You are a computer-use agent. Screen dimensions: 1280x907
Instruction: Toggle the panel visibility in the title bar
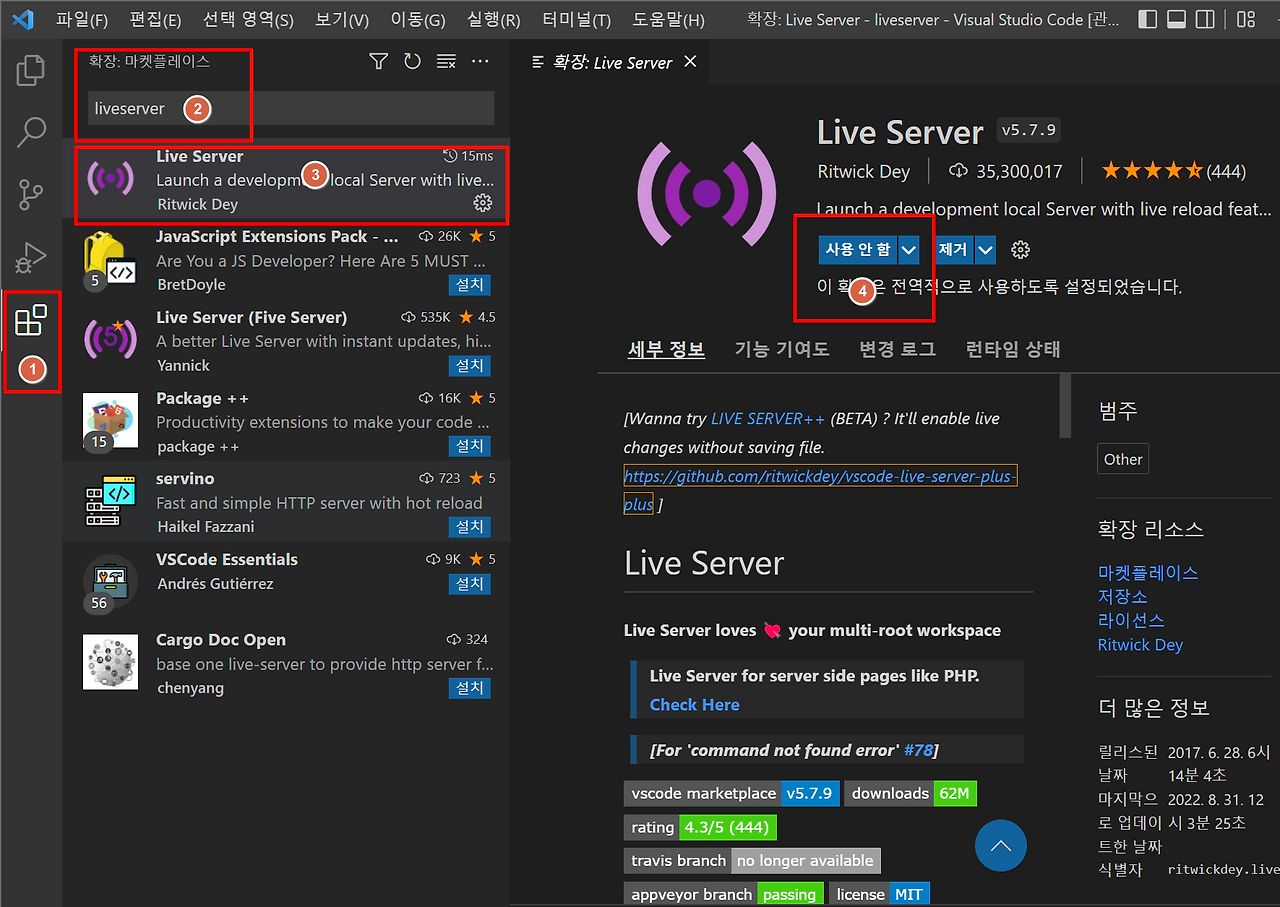[1177, 18]
